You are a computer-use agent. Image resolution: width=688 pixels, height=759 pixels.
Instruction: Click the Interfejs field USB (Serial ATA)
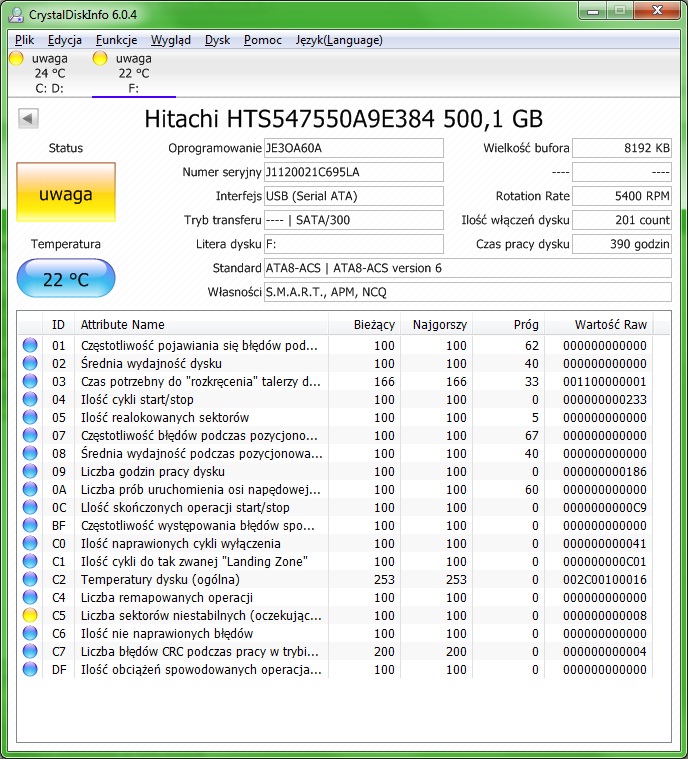353,196
